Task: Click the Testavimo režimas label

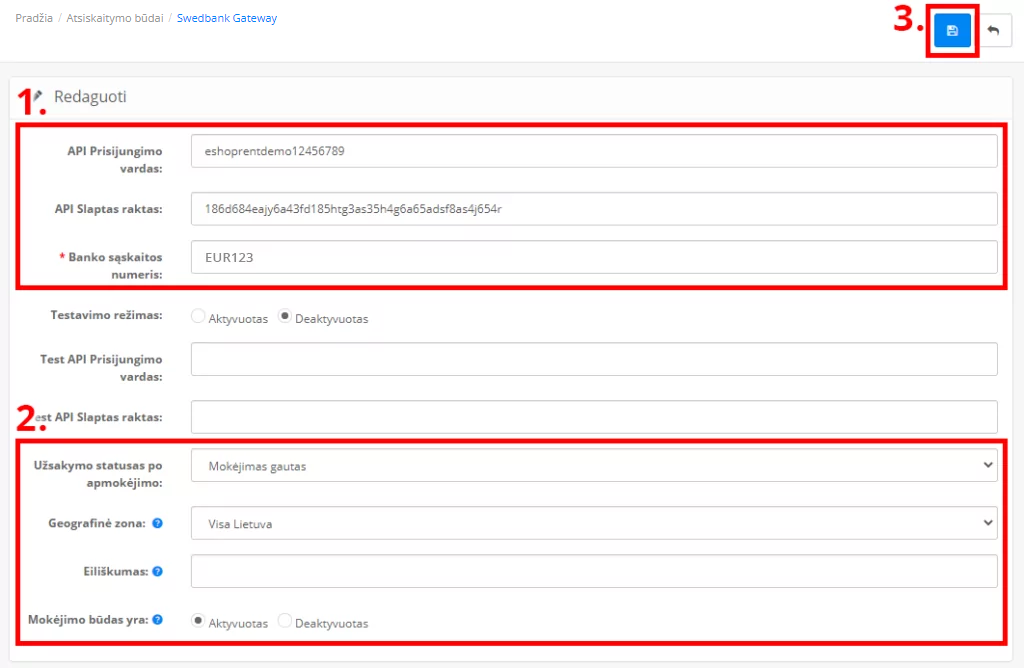Action: (106, 315)
